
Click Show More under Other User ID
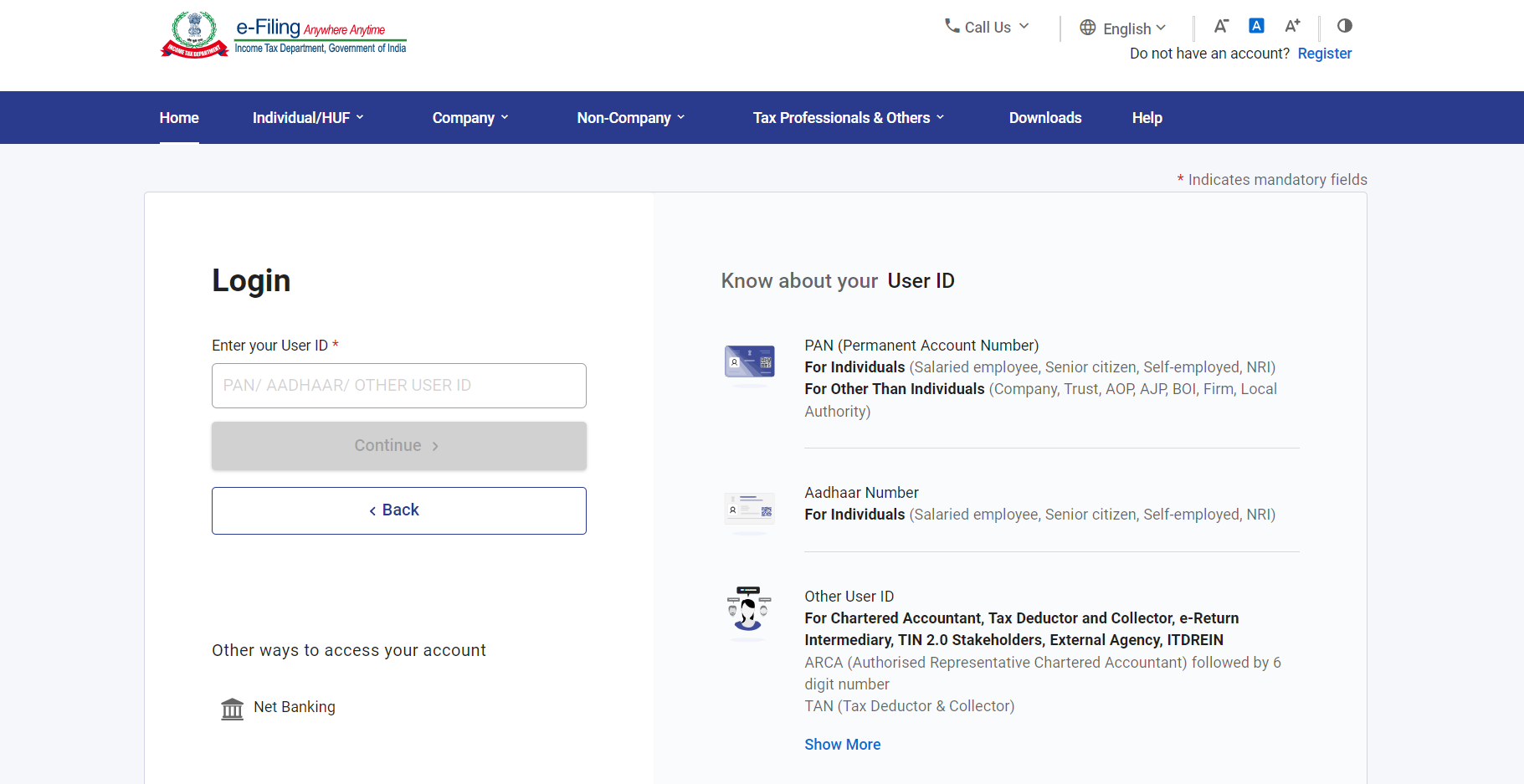click(842, 745)
